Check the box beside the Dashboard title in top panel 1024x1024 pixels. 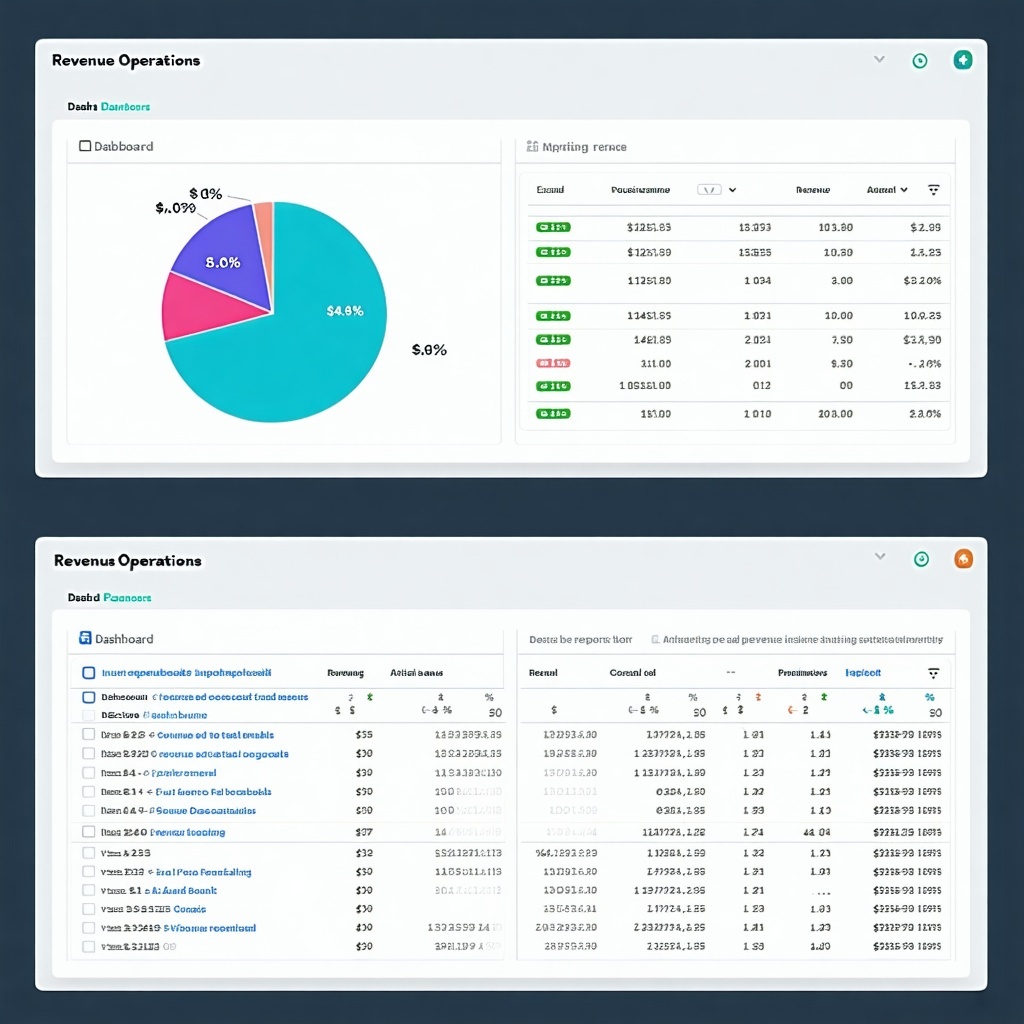[85, 146]
